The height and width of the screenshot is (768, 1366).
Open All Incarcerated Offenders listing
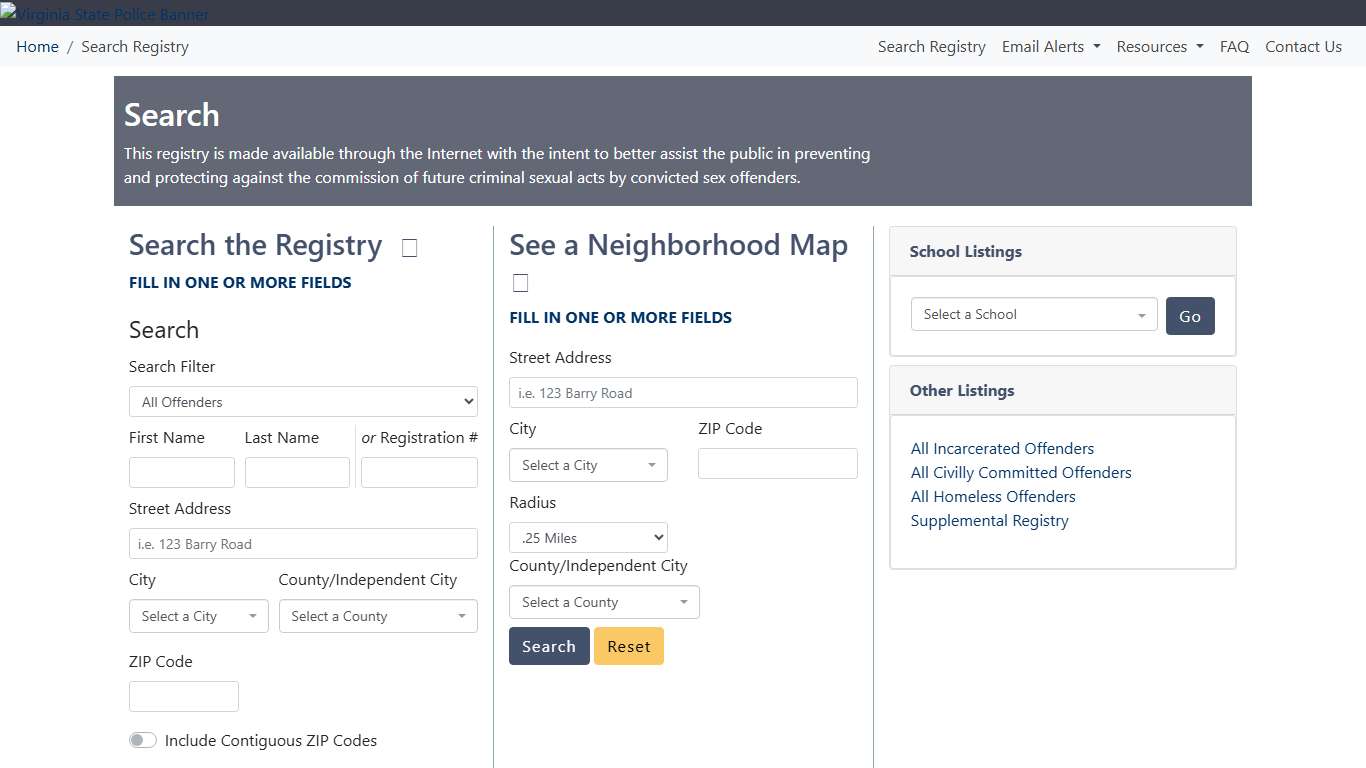(x=1002, y=449)
